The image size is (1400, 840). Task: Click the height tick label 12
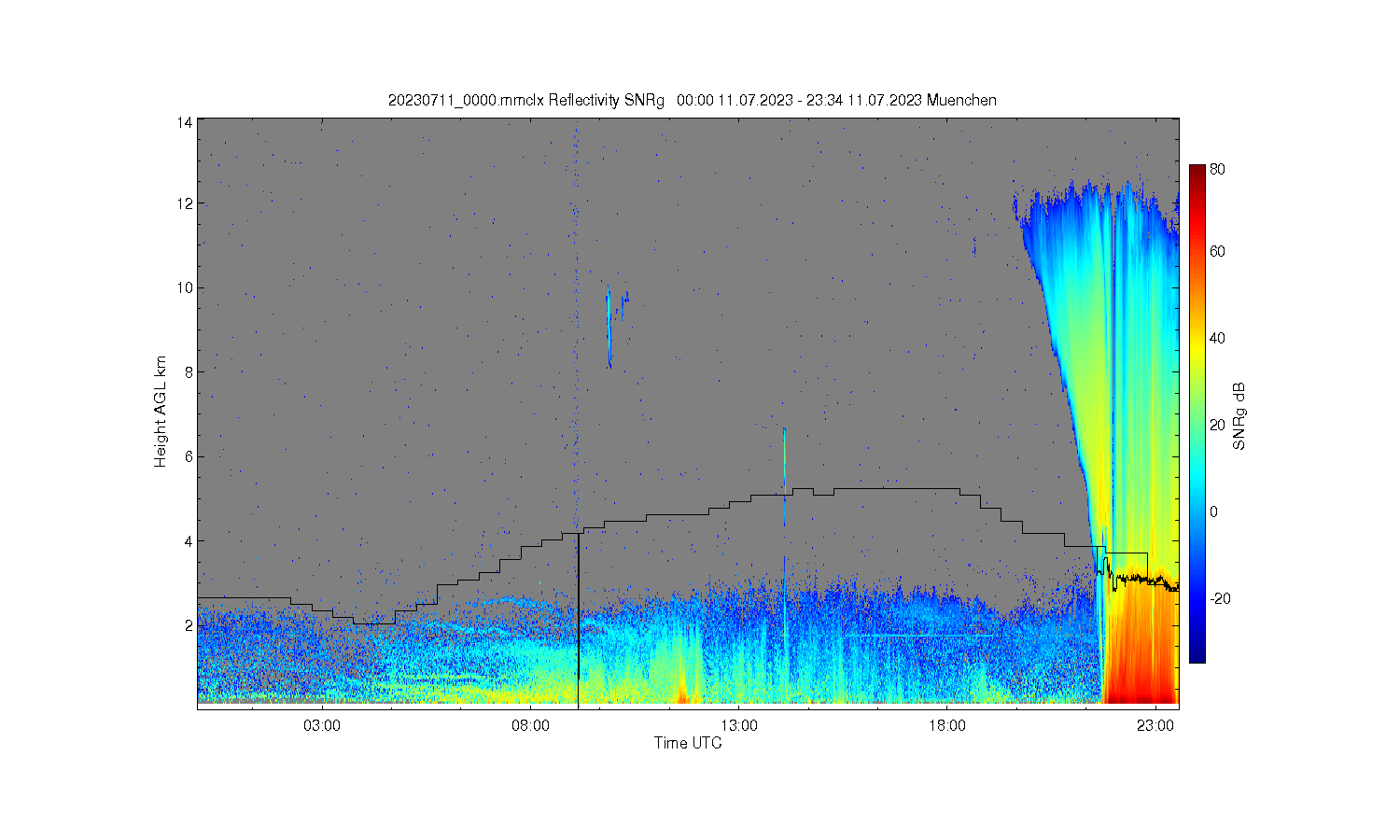pos(186,203)
